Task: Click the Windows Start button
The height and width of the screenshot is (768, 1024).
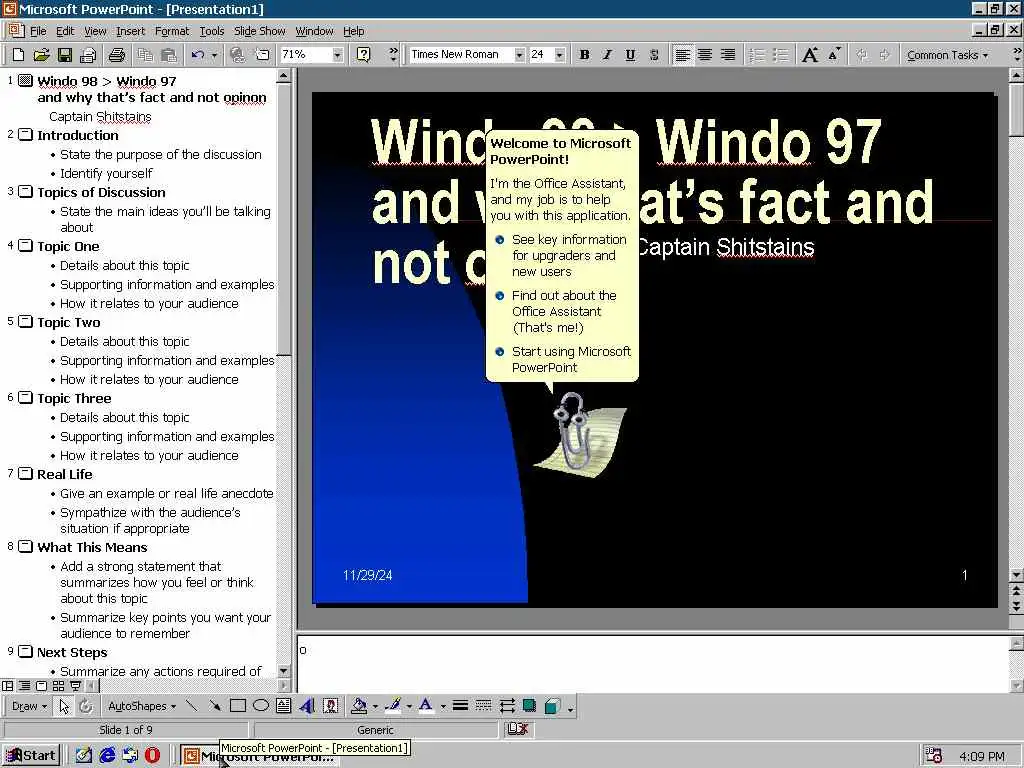Action: pos(31,755)
